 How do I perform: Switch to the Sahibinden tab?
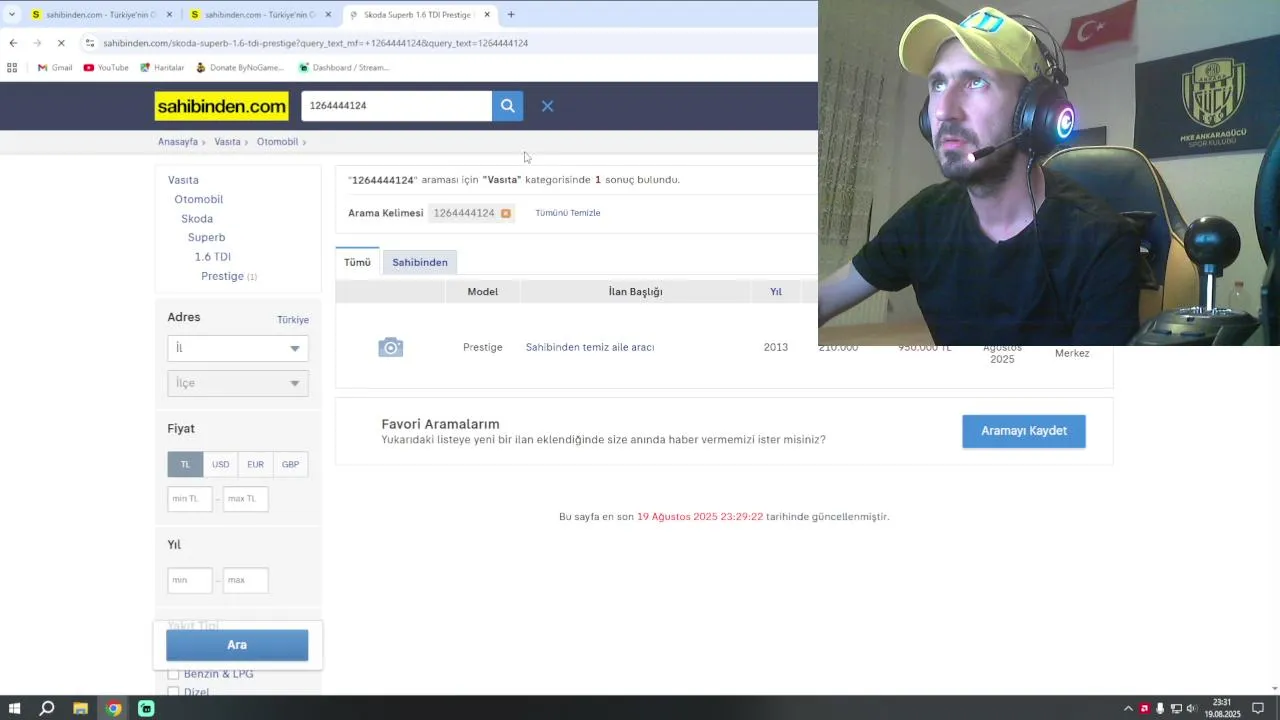[x=420, y=262]
